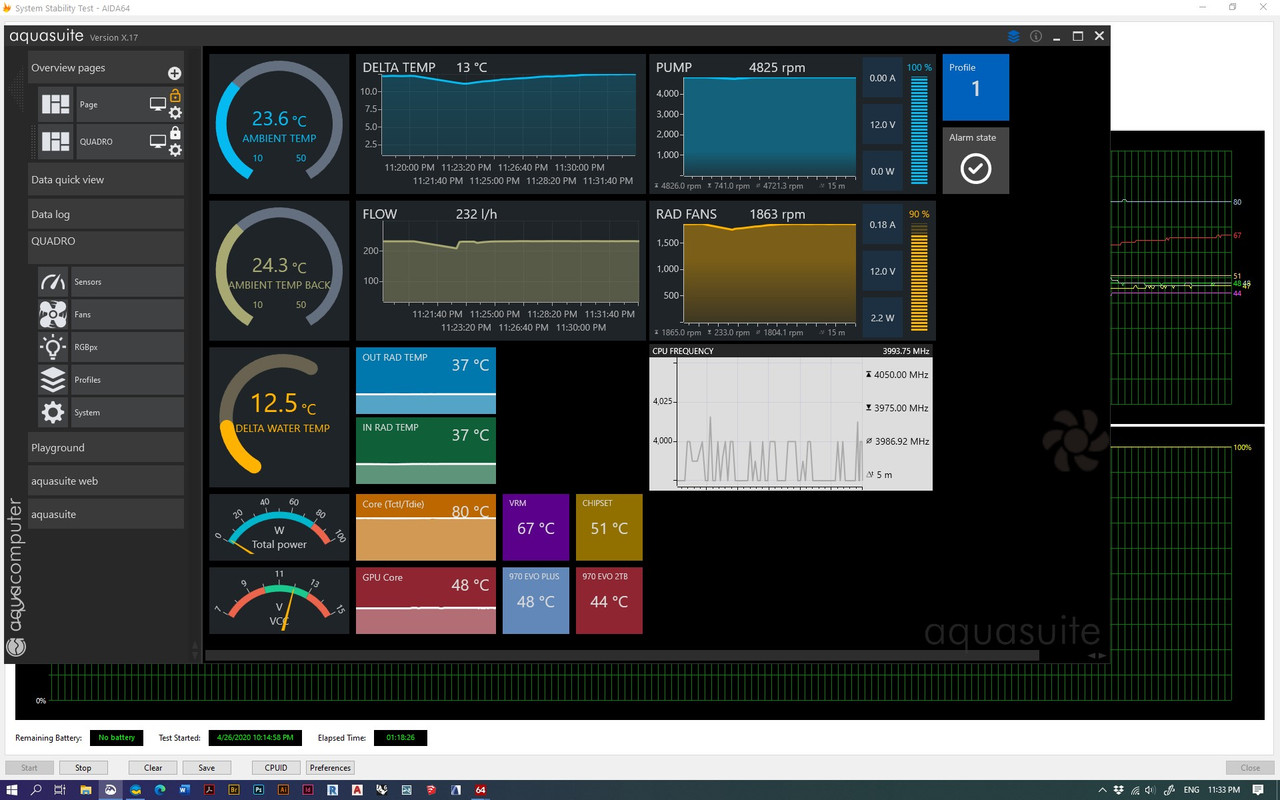Click the QUADRO overview thumbnail icon
Image resolution: width=1280 pixels, height=800 pixels.
click(56, 142)
